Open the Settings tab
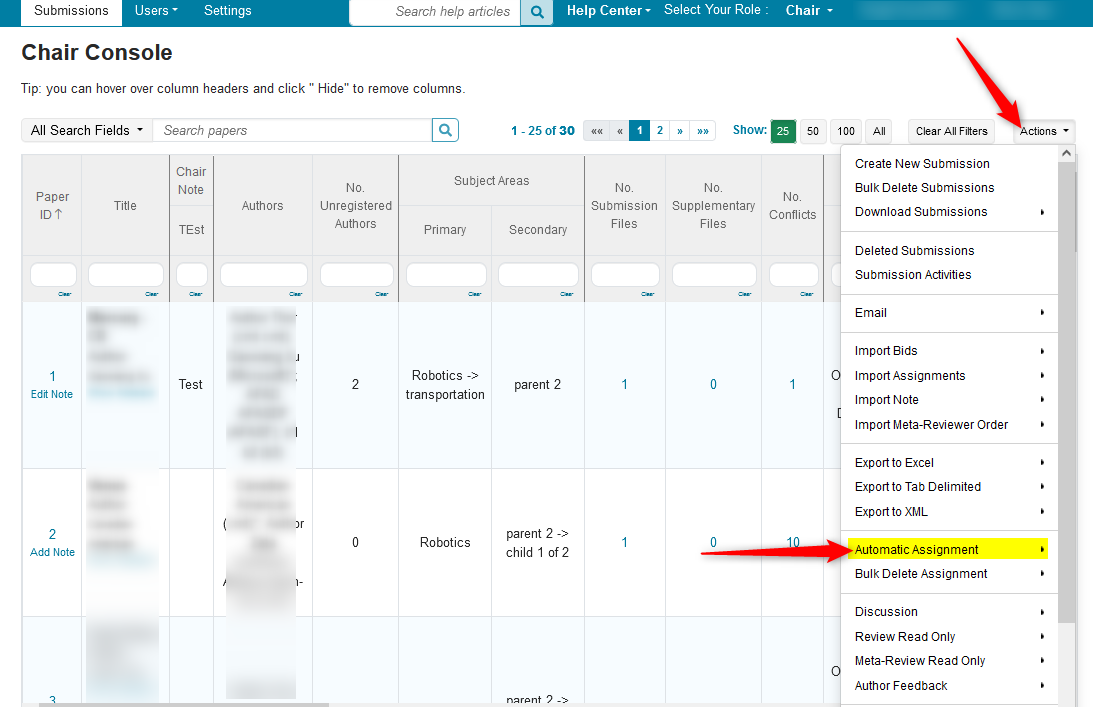The height and width of the screenshot is (707, 1093). (227, 11)
